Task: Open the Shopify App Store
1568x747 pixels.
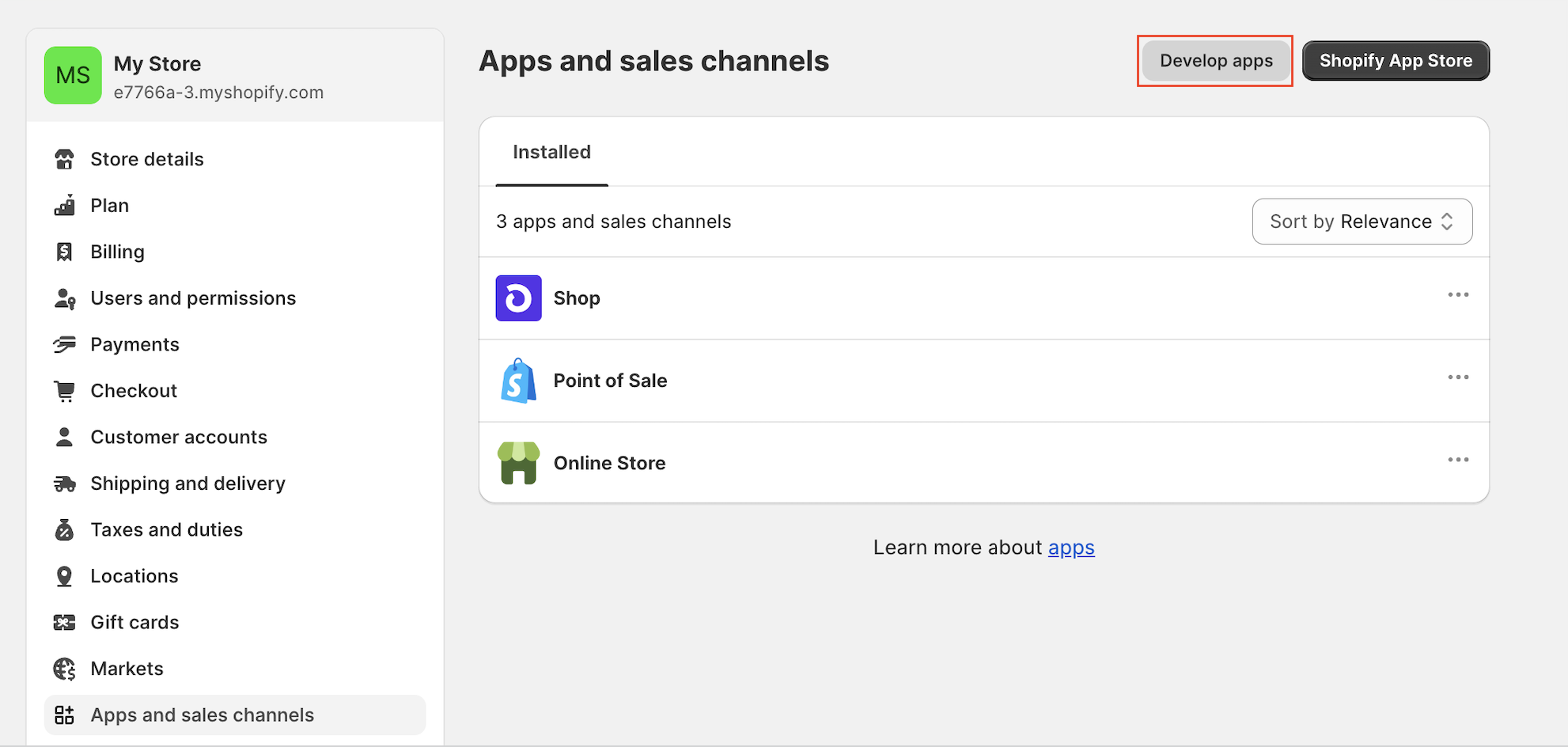Action: pos(1395,61)
